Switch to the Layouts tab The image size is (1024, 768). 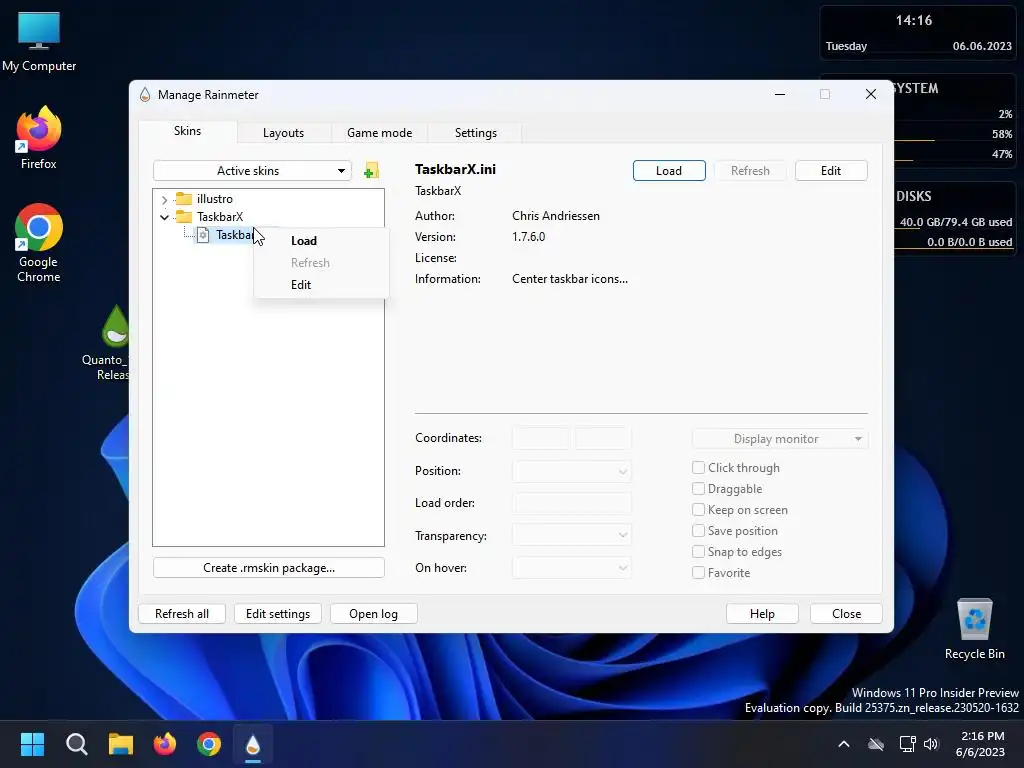click(283, 133)
